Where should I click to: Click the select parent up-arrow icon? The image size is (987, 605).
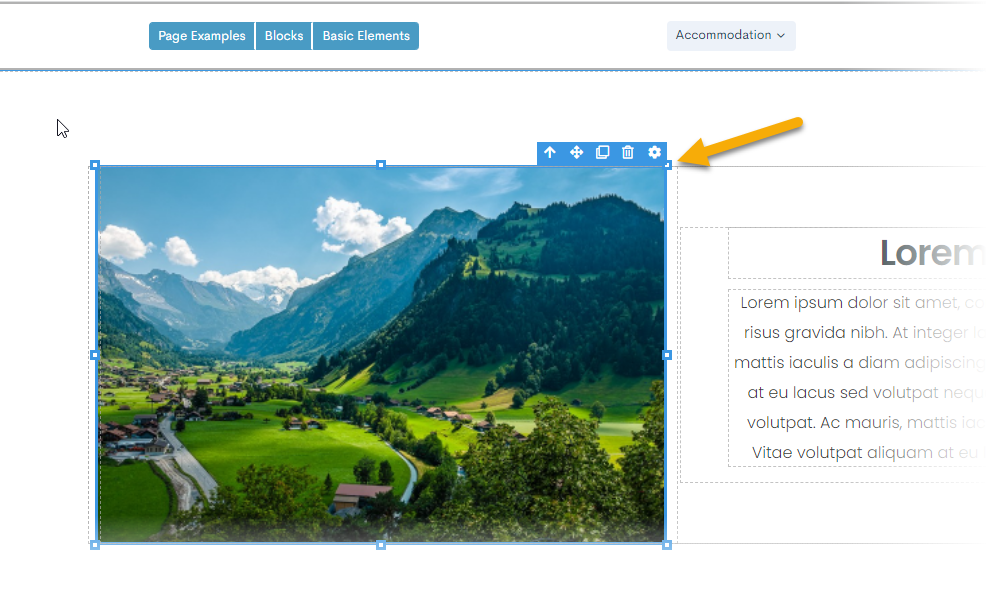[x=550, y=152]
